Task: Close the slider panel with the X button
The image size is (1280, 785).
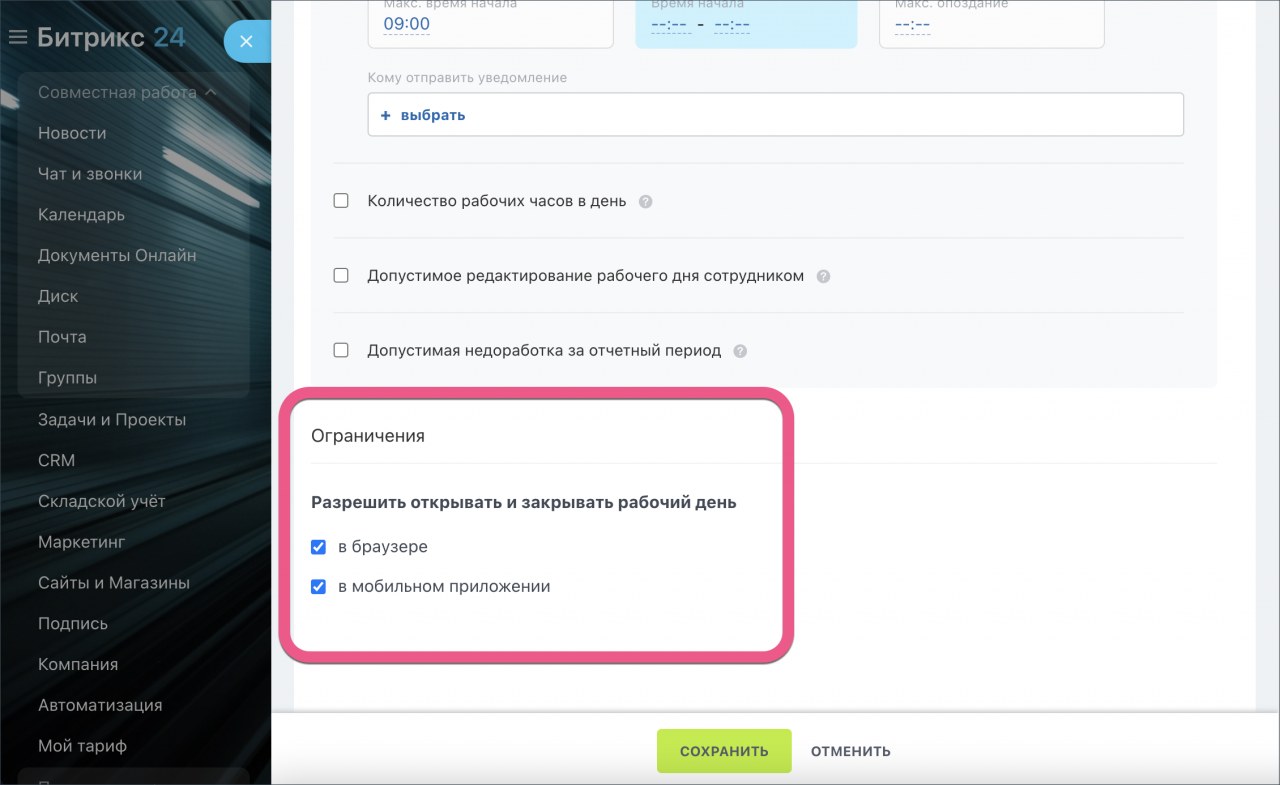Action: (246, 42)
